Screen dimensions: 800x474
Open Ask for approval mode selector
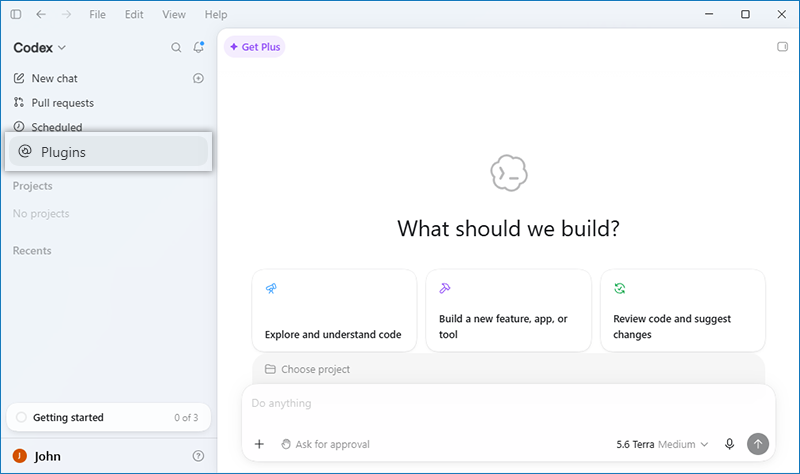coord(326,444)
